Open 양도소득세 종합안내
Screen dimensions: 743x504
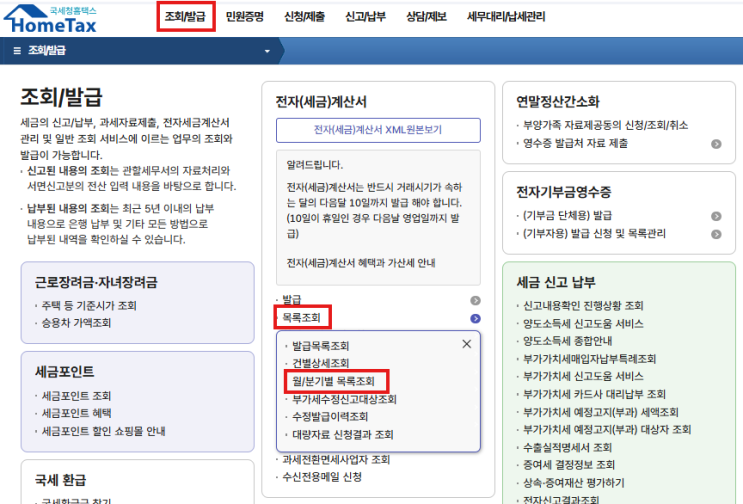point(567,341)
